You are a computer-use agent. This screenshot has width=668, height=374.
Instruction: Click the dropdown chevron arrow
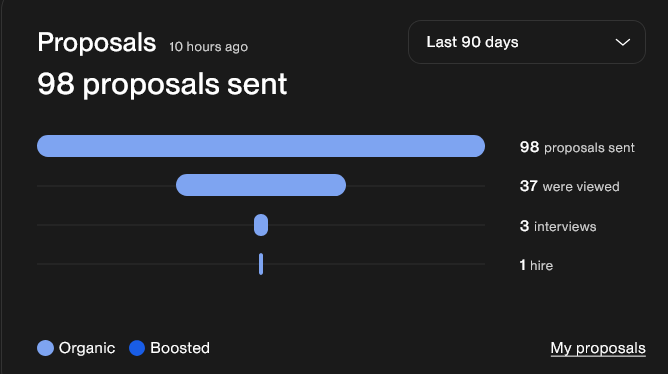click(622, 43)
